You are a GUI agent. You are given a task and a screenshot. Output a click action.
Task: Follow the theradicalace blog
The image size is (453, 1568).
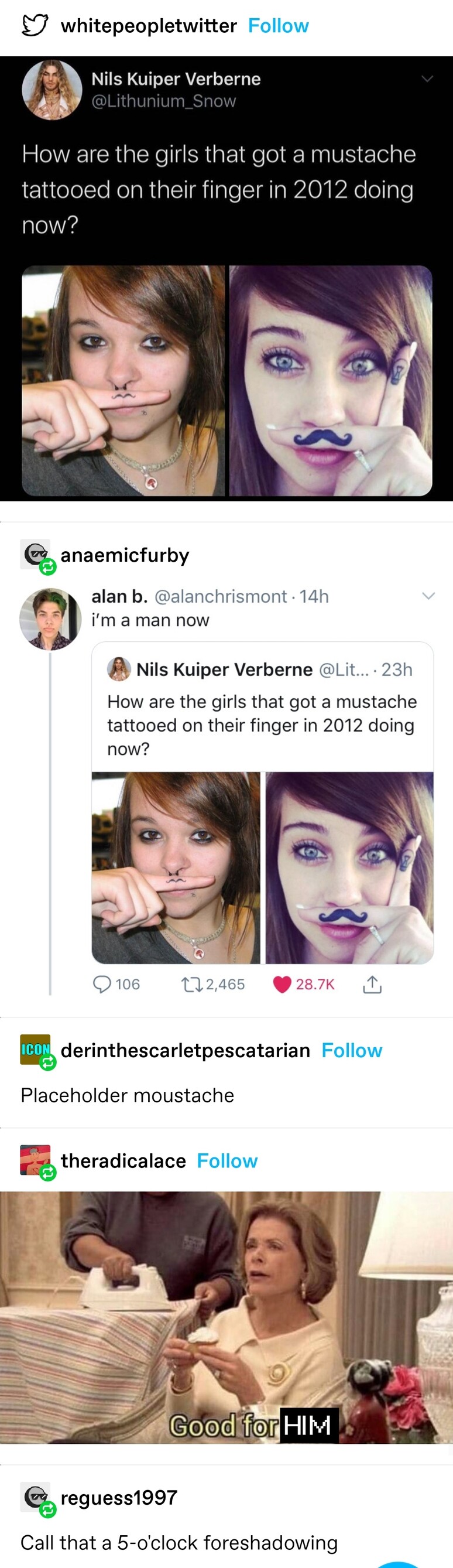point(227,1161)
